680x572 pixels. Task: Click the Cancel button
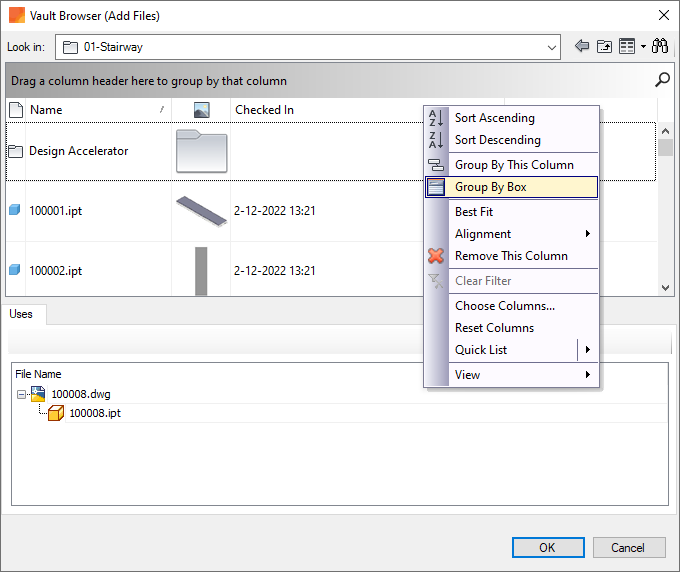[x=628, y=548]
